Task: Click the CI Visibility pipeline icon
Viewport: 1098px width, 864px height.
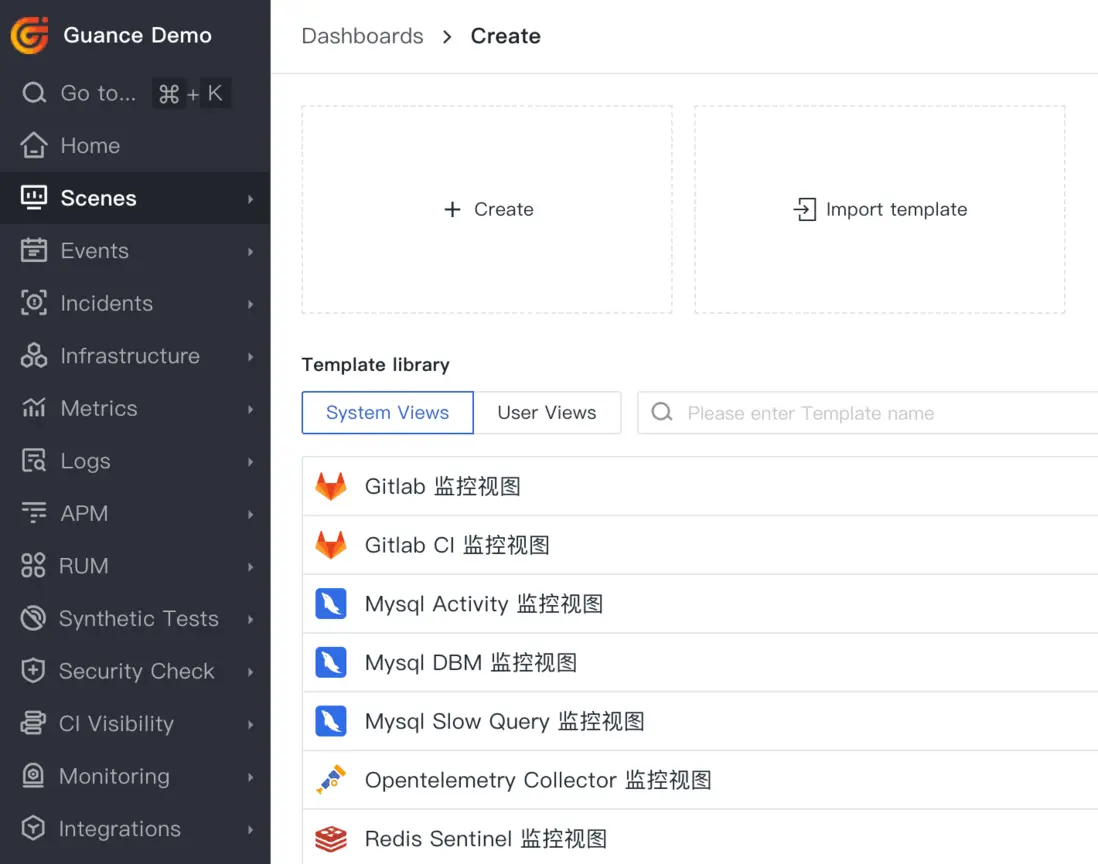Action: point(33,723)
